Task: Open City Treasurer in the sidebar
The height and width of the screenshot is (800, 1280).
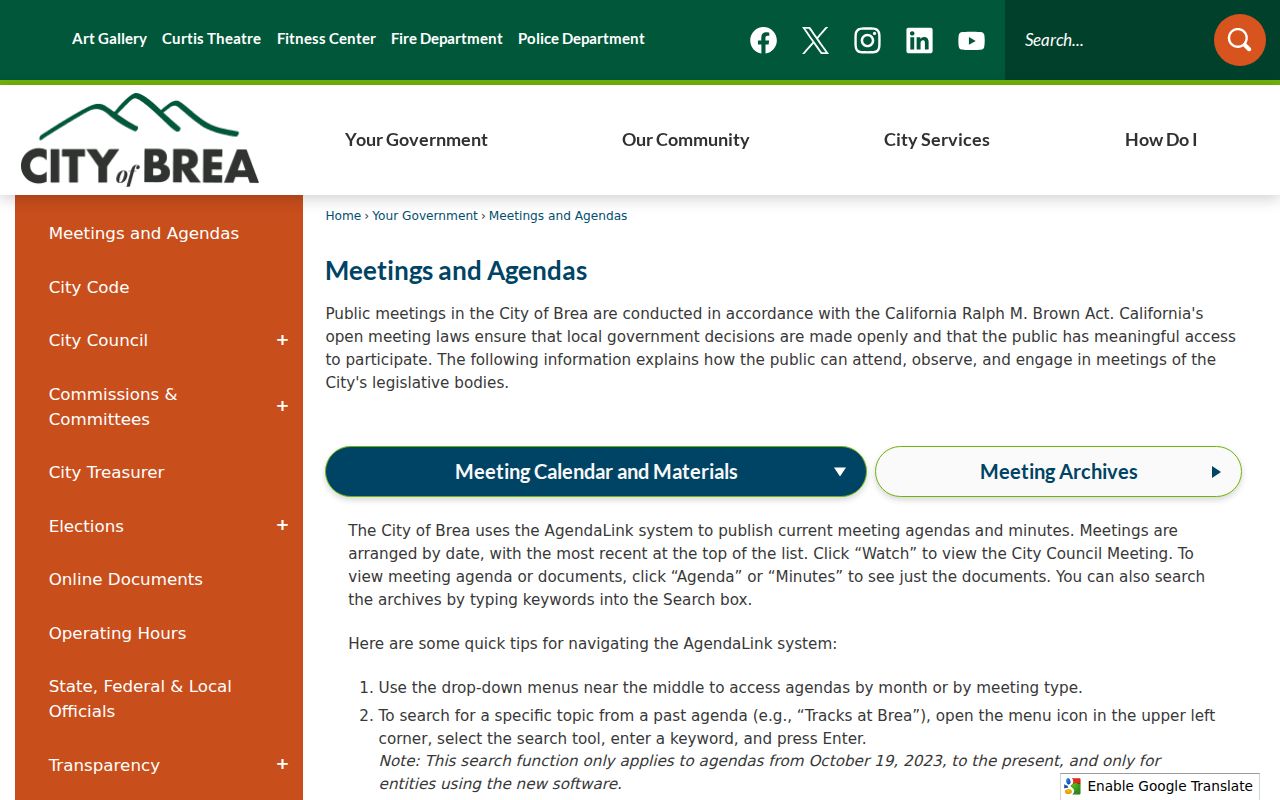Action: pyautogui.click(x=106, y=472)
